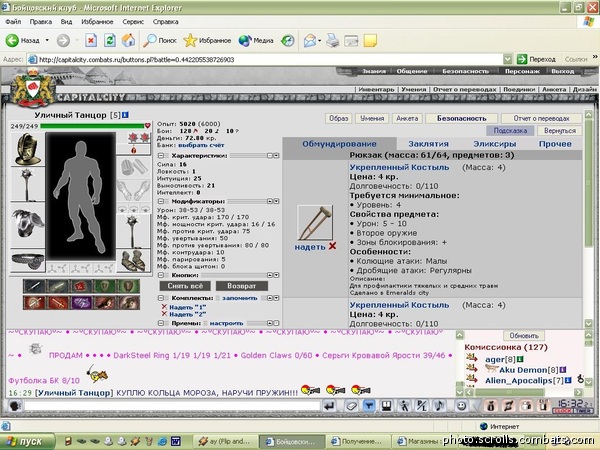The height and width of the screenshot is (450, 600).
Task: Clear chat with the eraser icon
Action: 351,406
